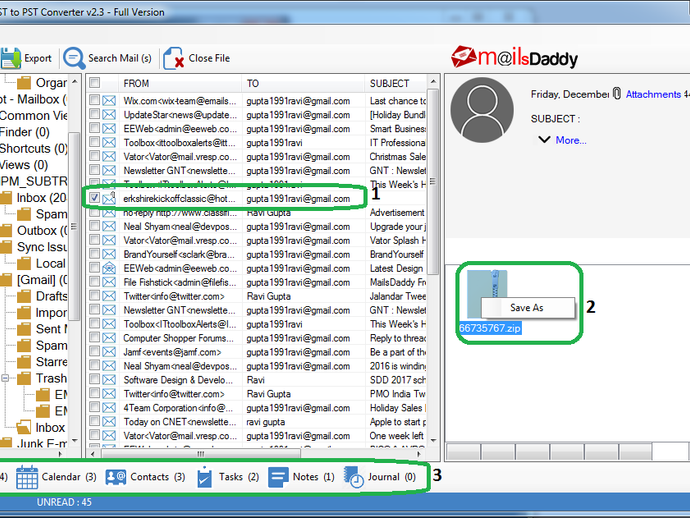This screenshot has width=690, height=518.
Task: Click the Trash folder icon
Action: (x=24, y=378)
